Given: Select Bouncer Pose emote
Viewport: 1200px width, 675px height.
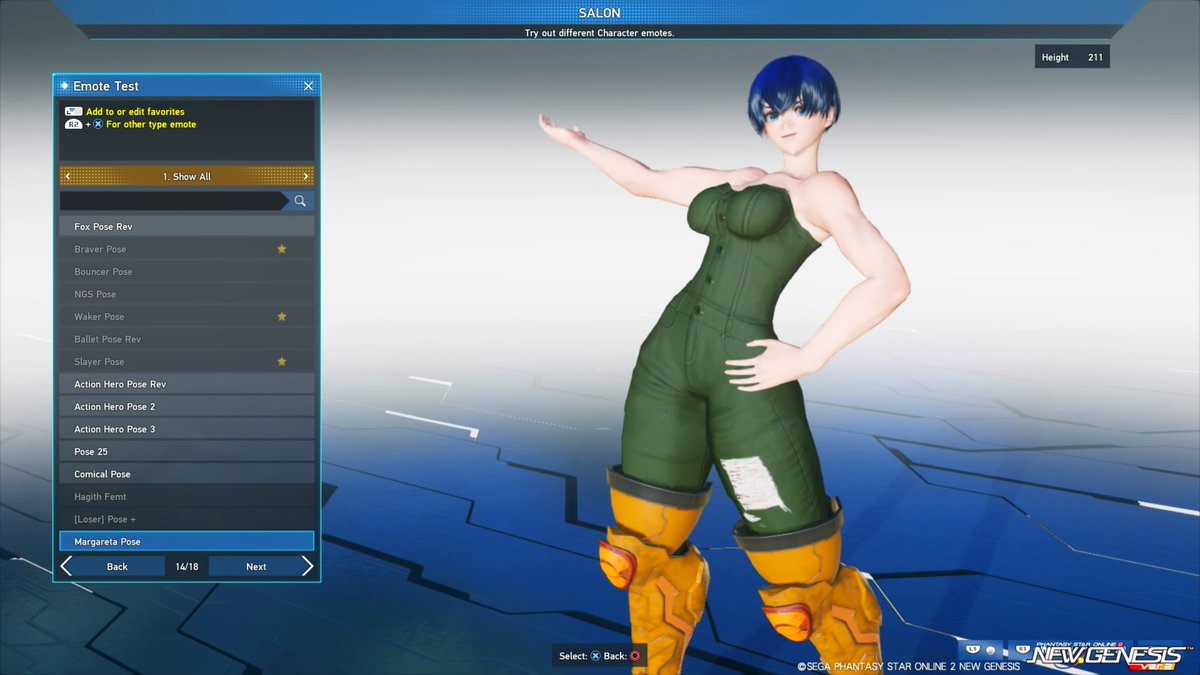Looking at the screenshot, I should (x=187, y=272).
